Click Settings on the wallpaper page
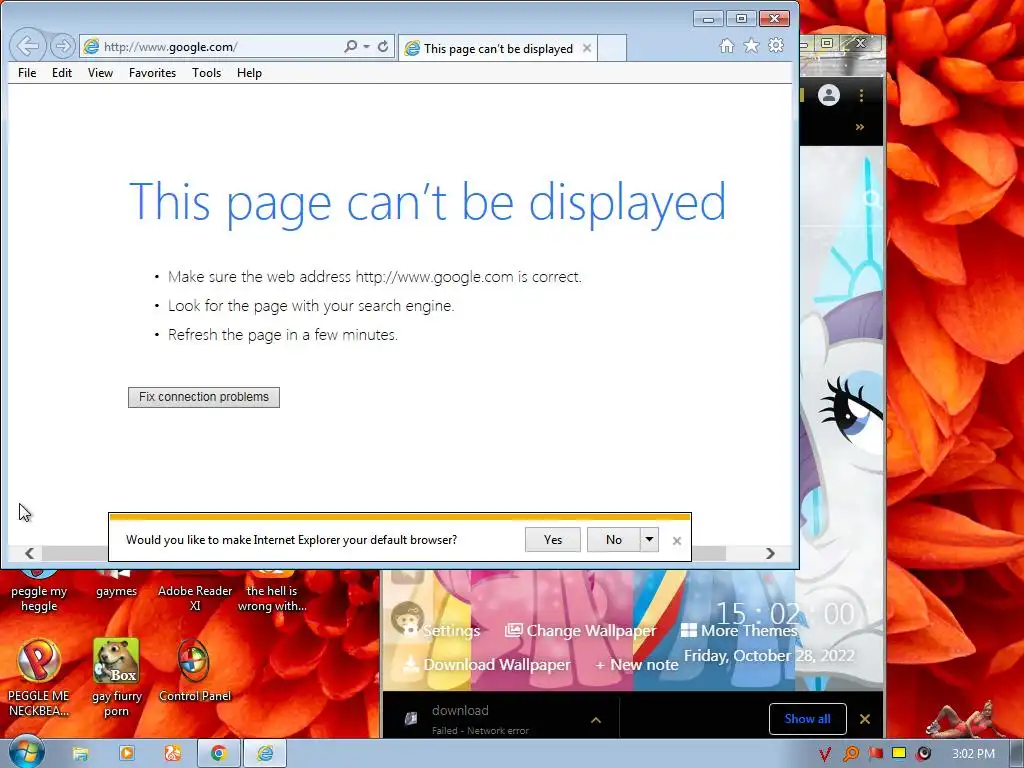The height and width of the screenshot is (768, 1024). click(x=443, y=630)
